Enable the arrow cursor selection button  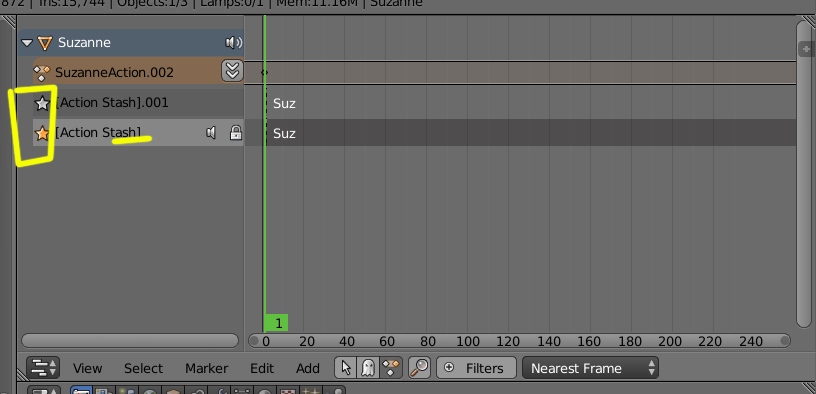[x=346, y=368]
